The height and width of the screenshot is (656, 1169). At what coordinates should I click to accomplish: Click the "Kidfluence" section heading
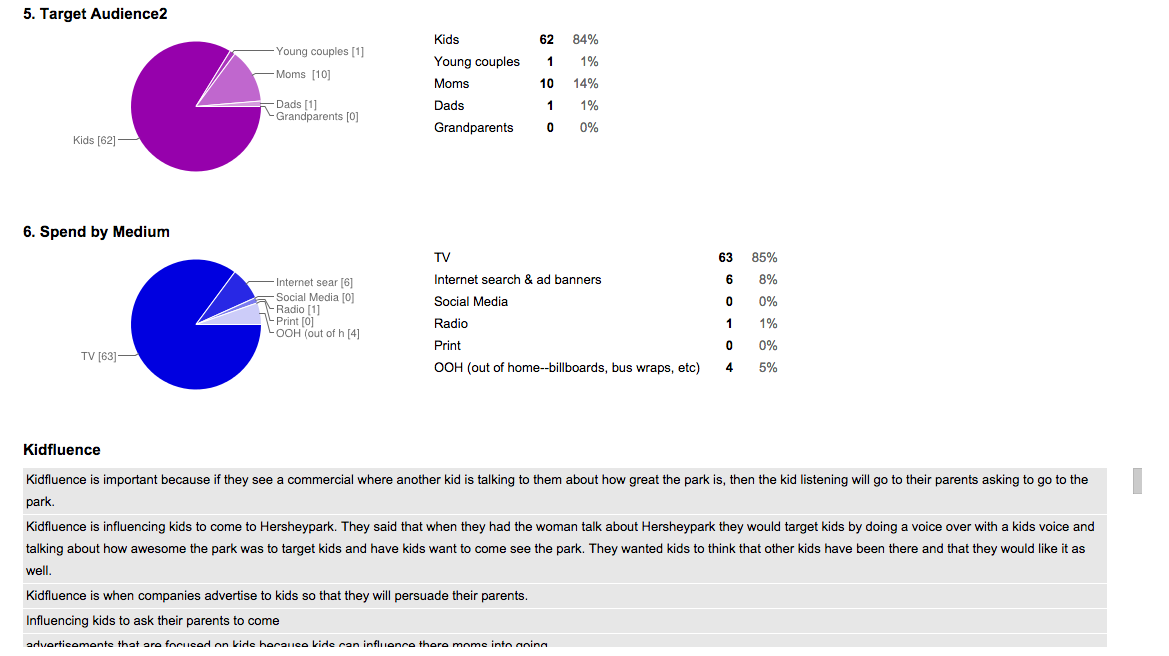tap(62, 450)
